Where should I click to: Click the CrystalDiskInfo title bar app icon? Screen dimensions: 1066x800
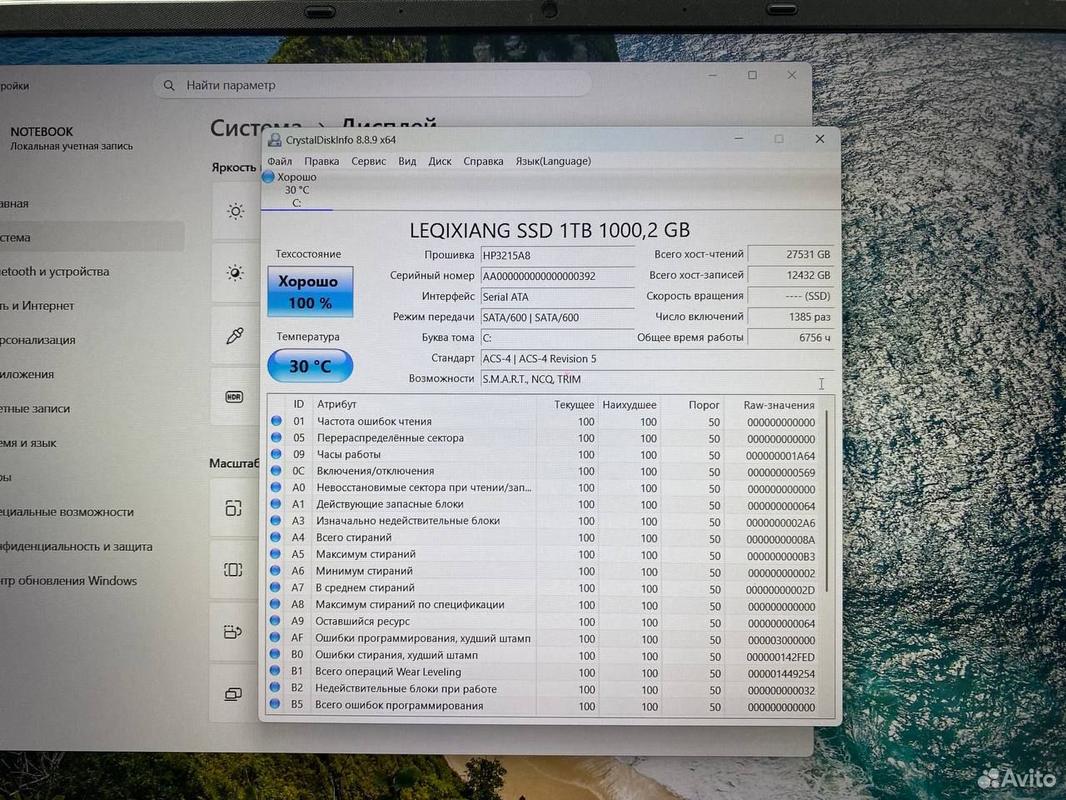pos(275,140)
